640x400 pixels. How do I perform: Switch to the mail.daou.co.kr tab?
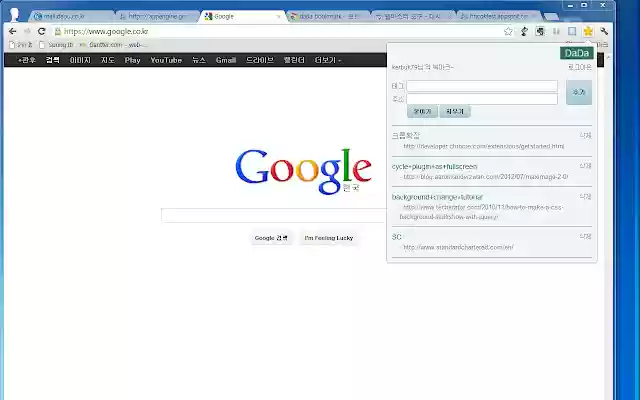tap(70, 17)
